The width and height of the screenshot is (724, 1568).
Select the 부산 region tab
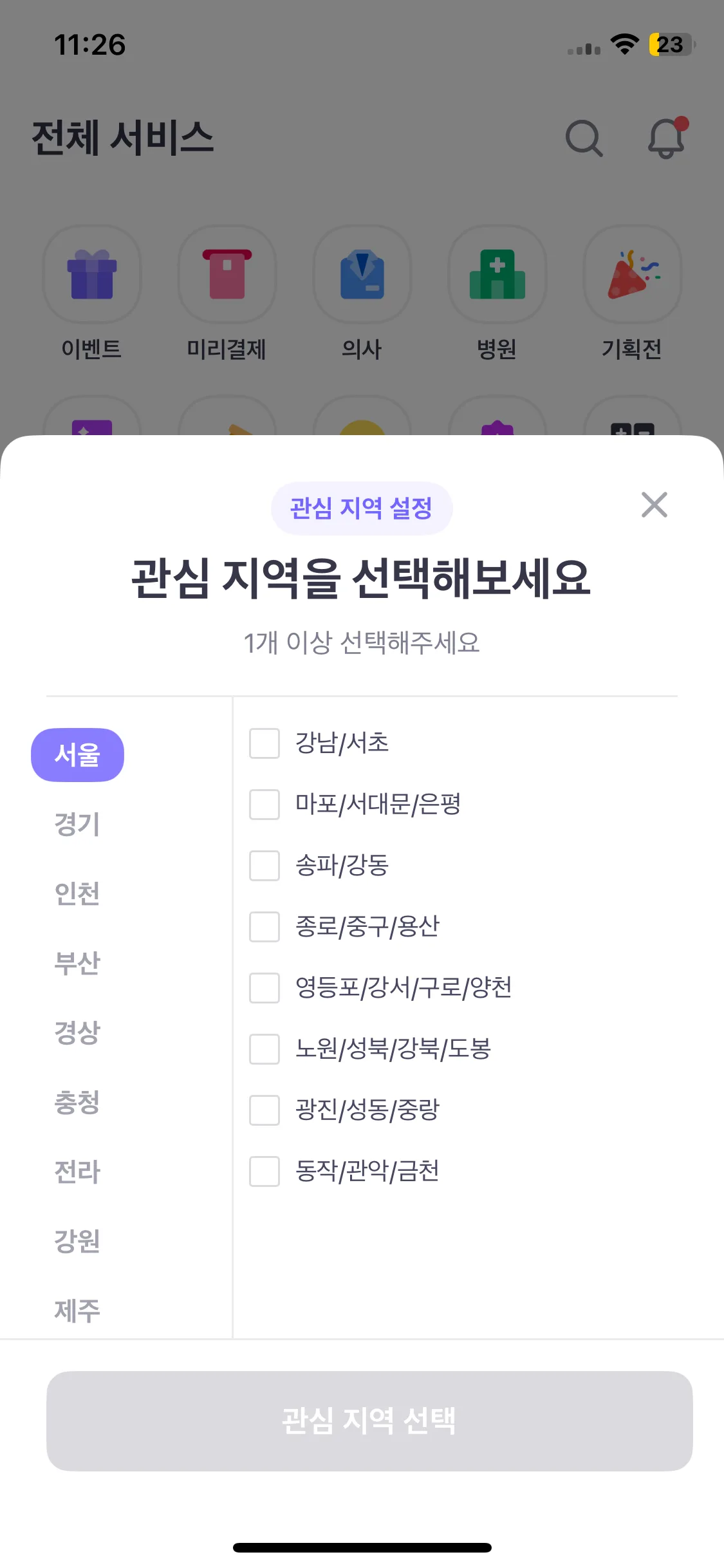click(77, 964)
